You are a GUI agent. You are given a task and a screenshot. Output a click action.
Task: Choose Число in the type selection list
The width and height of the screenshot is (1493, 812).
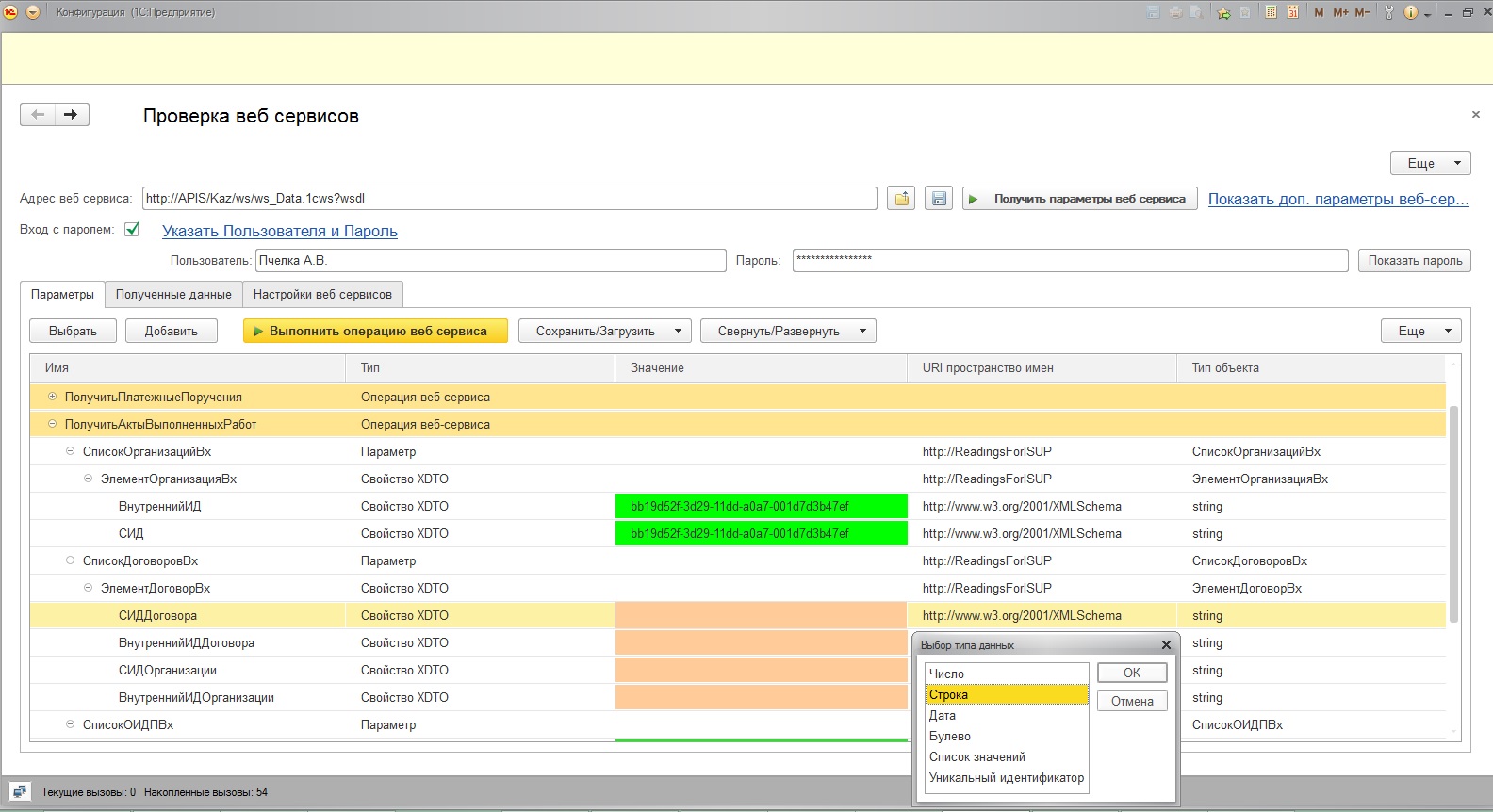[1007, 674]
